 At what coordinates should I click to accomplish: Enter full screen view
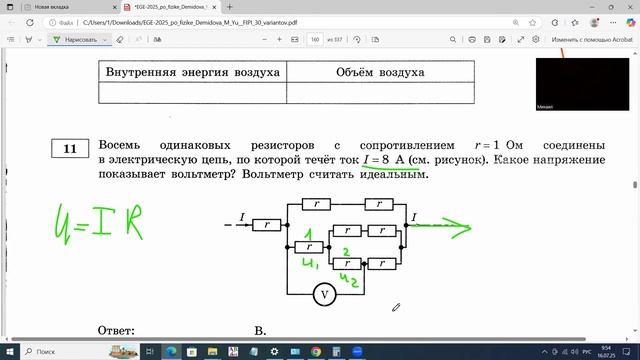coord(521,40)
